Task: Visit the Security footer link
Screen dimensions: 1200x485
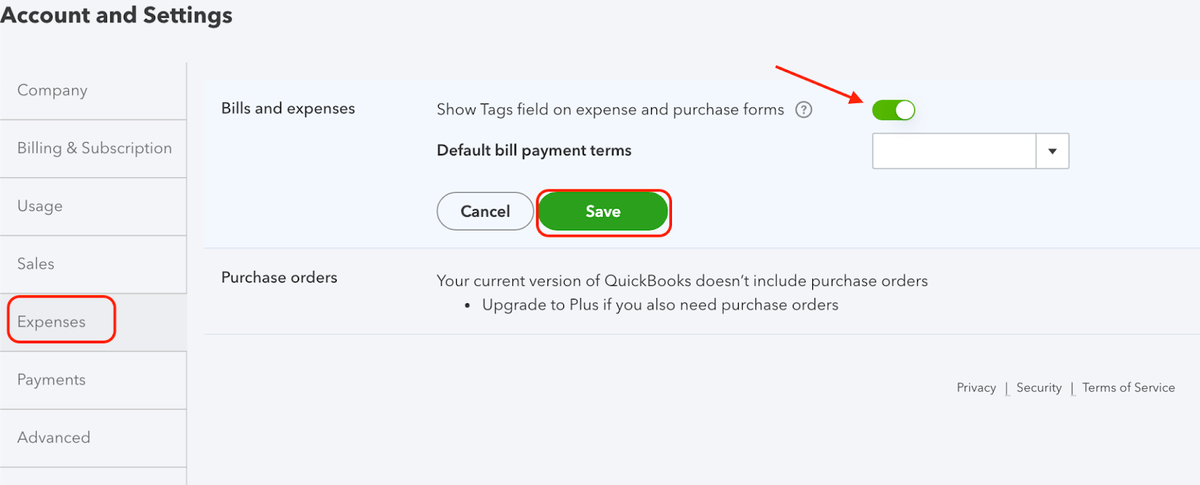Action: (1039, 388)
